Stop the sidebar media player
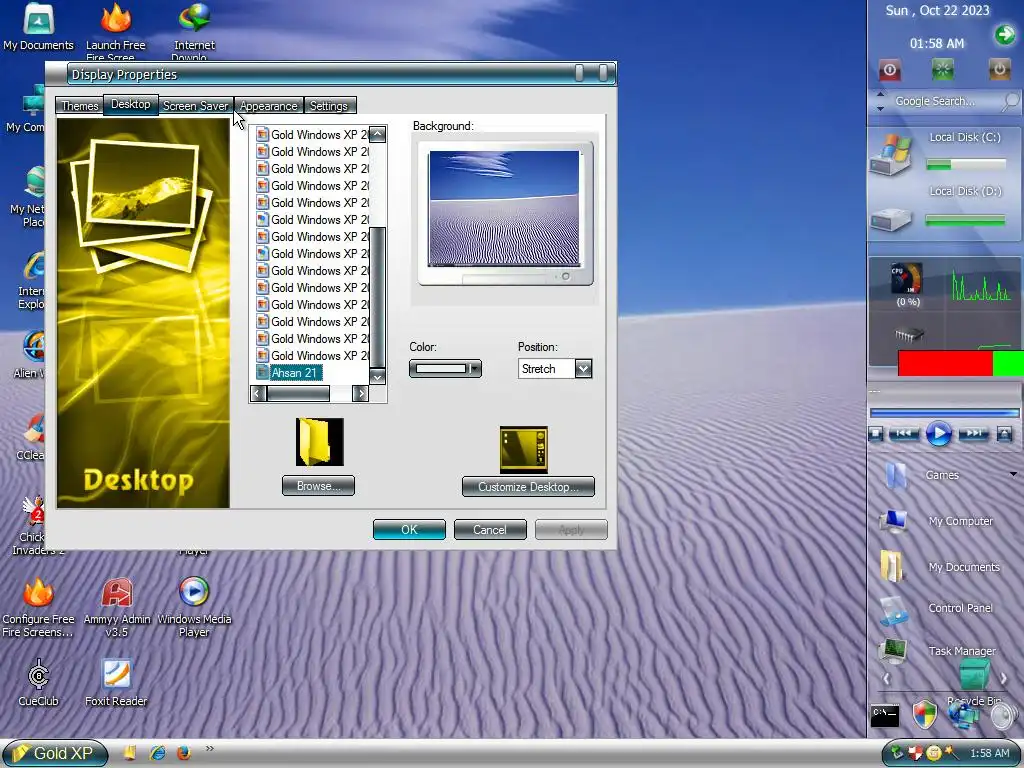1024x768 pixels. click(x=876, y=434)
